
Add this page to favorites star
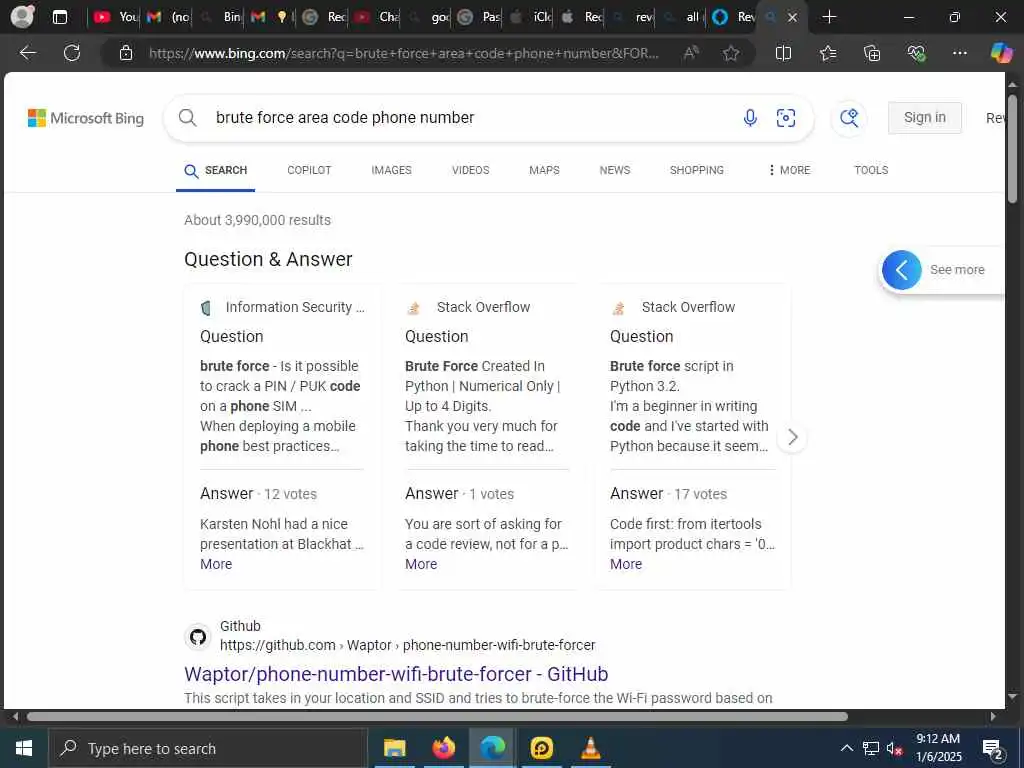pyautogui.click(x=731, y=53)
